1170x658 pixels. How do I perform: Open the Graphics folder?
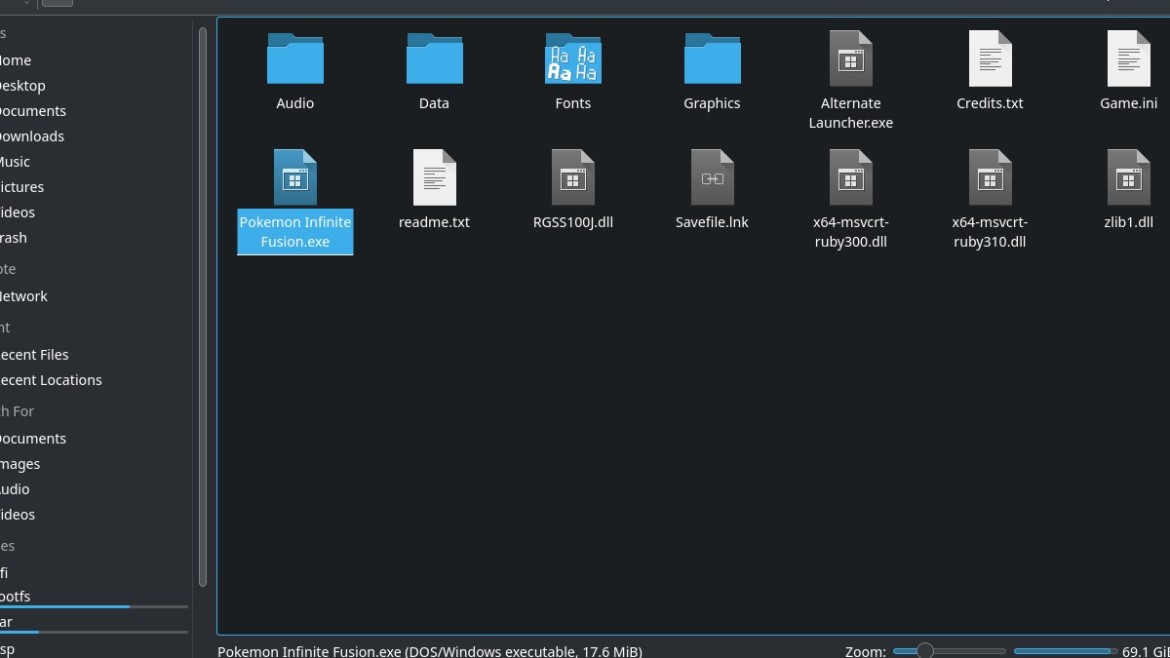point(712,60)
